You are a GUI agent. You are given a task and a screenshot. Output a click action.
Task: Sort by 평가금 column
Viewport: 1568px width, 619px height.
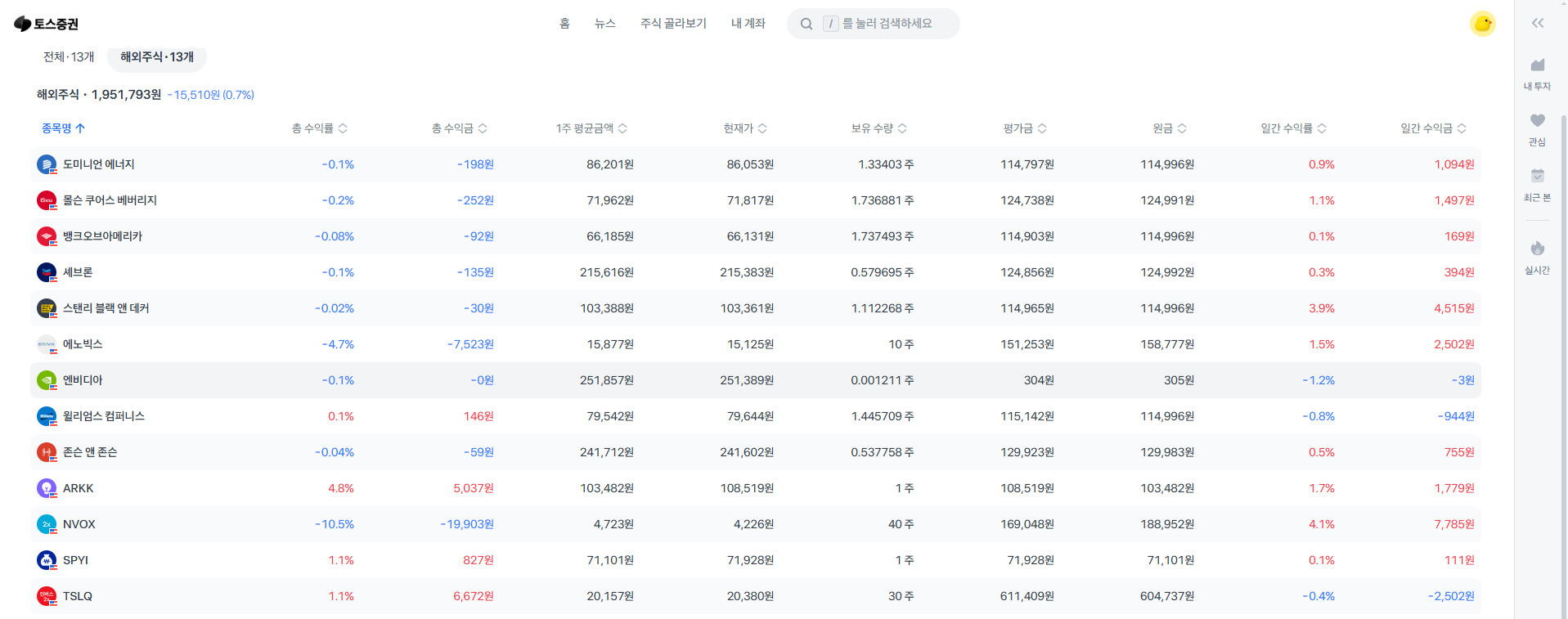(1024, 128)
